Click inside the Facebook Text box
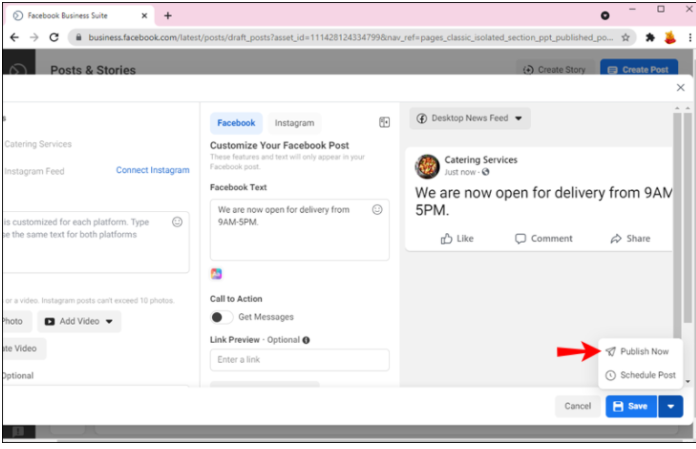 [300, 230]
